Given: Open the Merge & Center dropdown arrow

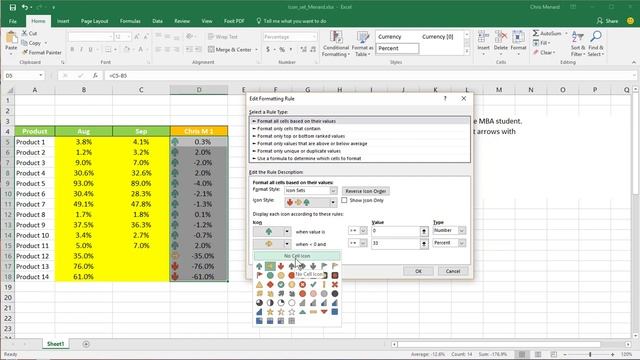Looking at the screenshot, I should (256, 49).
